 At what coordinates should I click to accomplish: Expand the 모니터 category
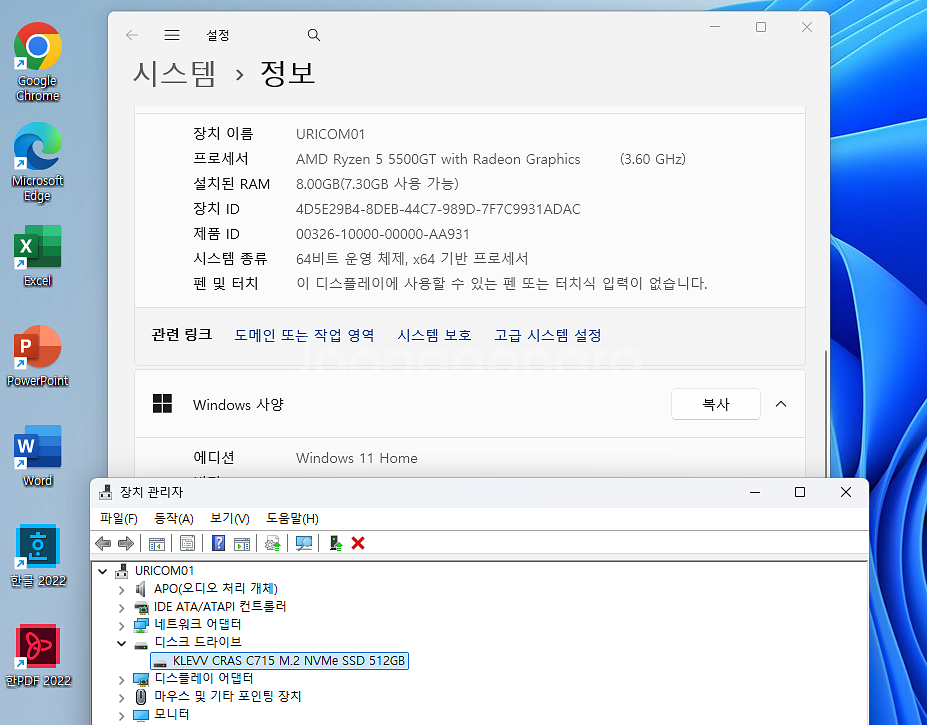point(122,714)
